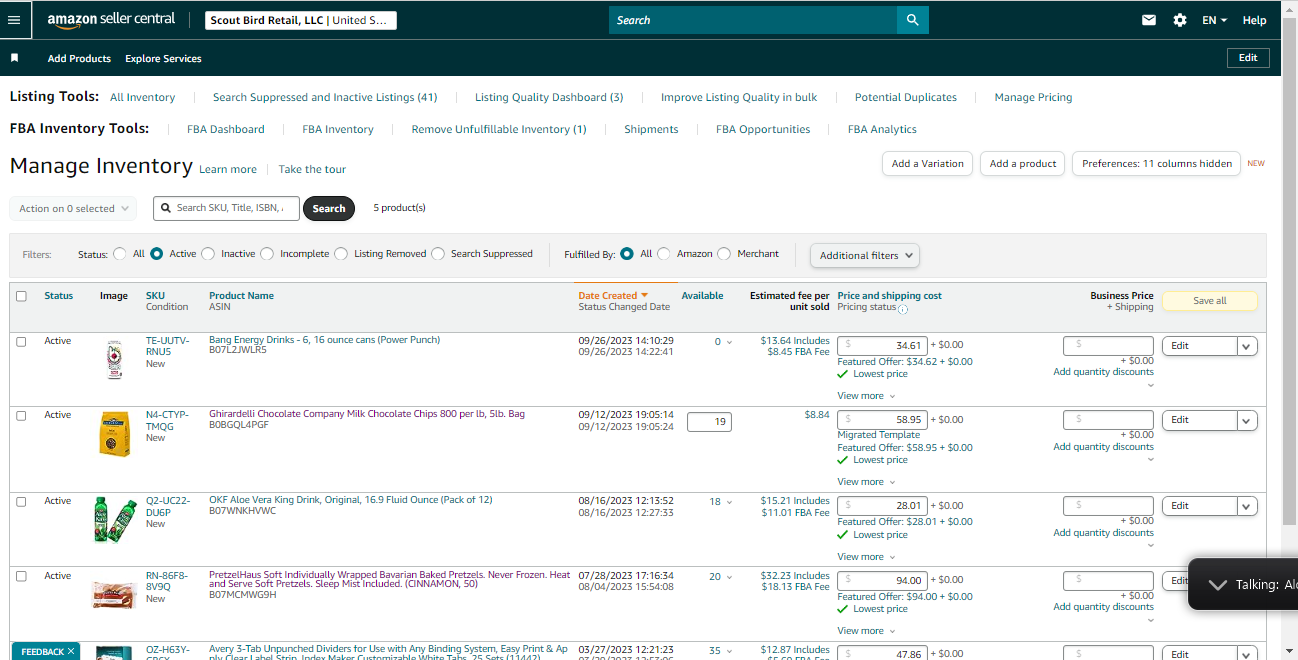Click the top-right Edit button
Image resolution: width=1298 pixels, height=660 pixels.
(1248, 58)
